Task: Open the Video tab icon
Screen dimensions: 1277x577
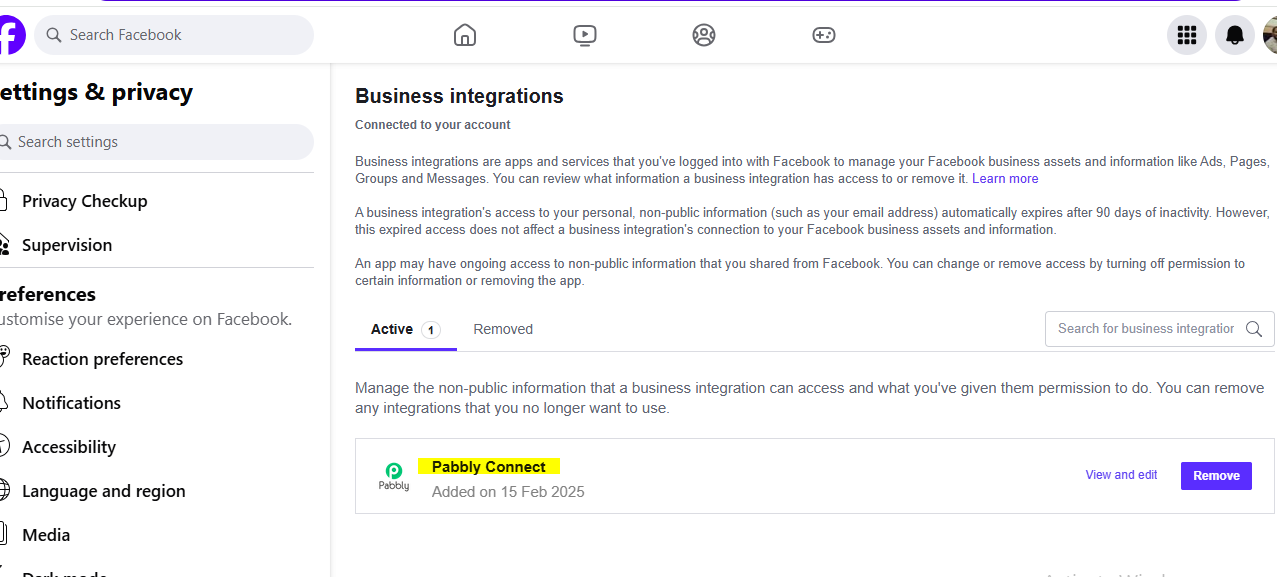Action: (585, 35)
